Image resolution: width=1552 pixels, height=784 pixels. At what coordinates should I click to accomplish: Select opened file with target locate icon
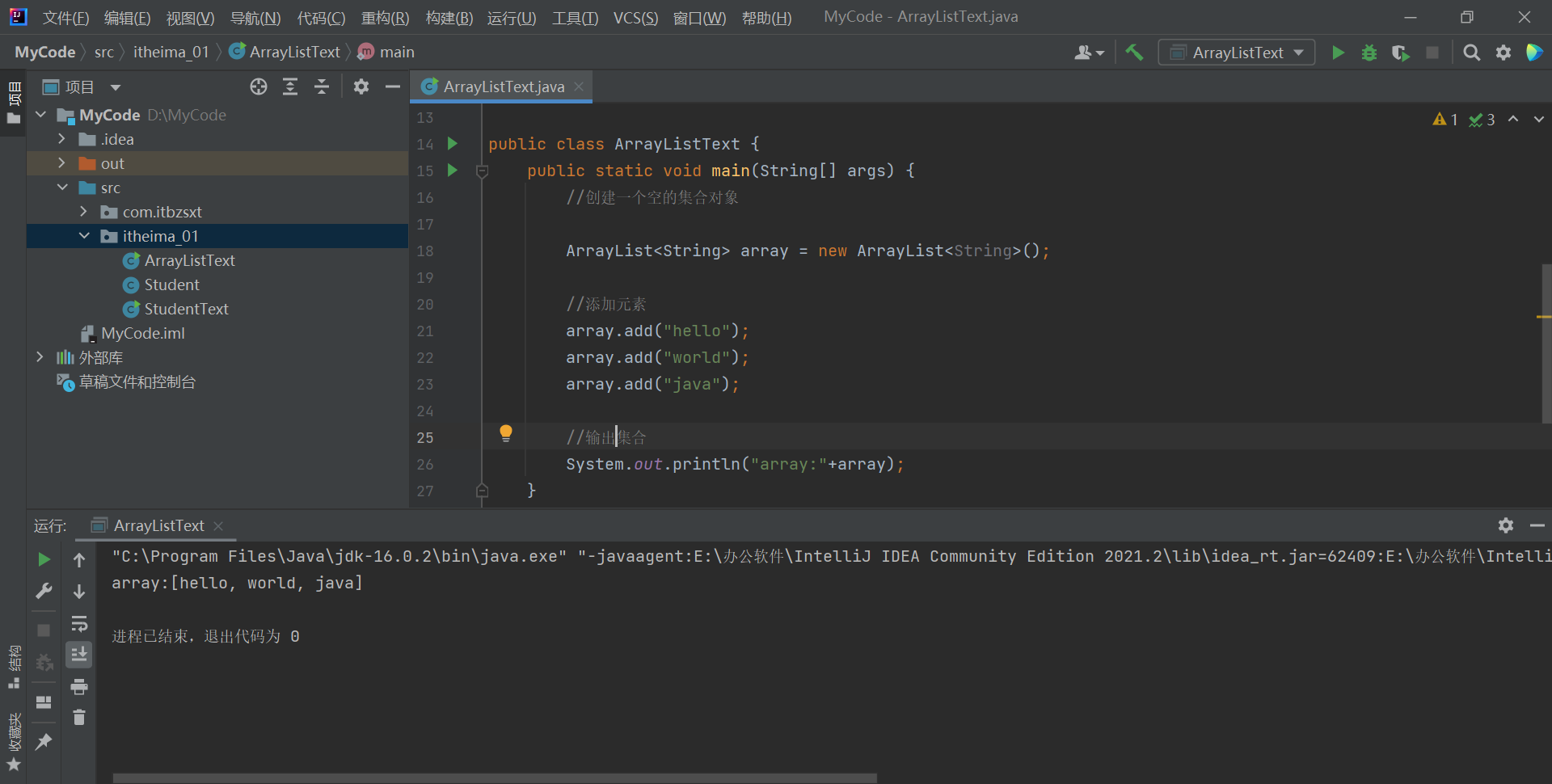(259, 86)
